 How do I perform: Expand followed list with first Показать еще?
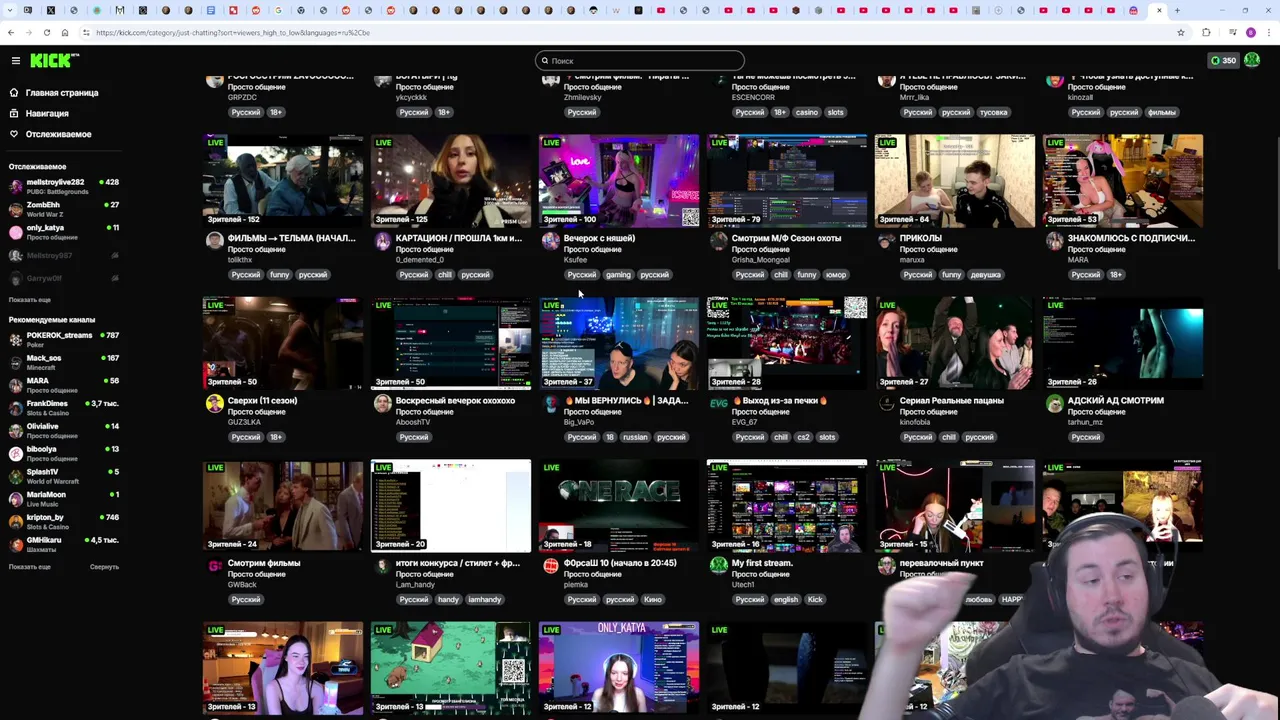tap(30, 300)
